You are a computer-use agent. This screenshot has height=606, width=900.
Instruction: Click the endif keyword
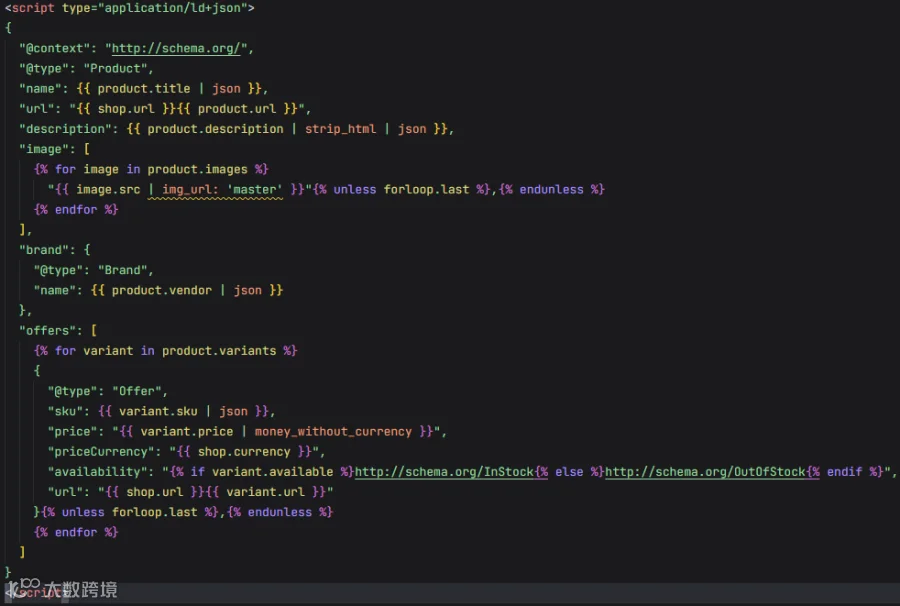coord(844,472)
